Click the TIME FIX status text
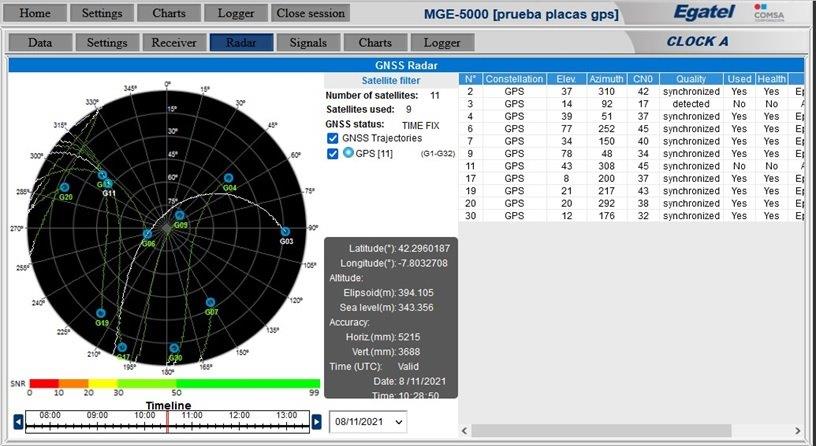Image resolution: width=816 pixels, height=446 pixels. (x=420, y=126)
